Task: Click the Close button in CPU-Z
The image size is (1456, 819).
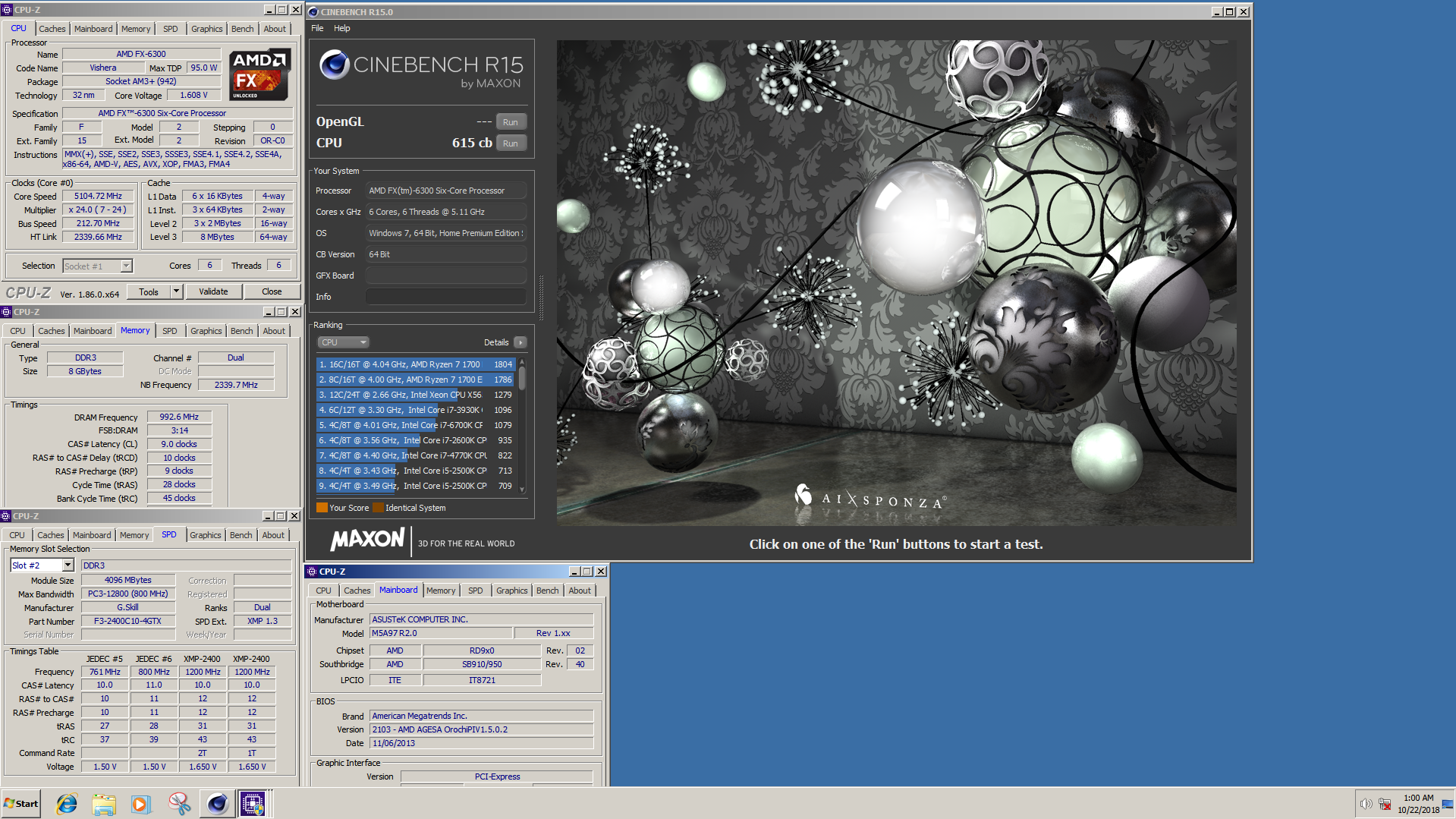Action: point(272,291)
